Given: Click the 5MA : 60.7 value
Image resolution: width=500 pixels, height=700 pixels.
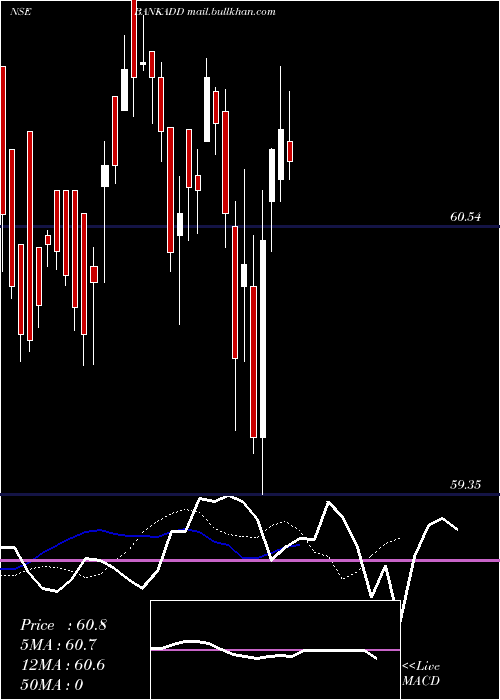Looking at the screenshot, I should click(x=59, y=645).
